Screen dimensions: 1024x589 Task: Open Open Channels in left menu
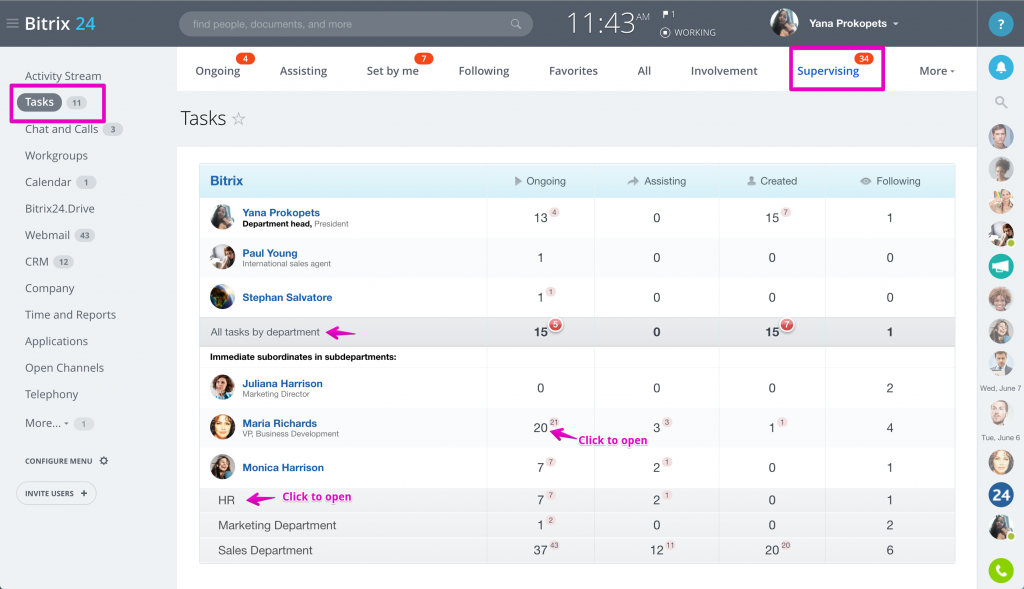pyautogui.click(x=64, y=368)
